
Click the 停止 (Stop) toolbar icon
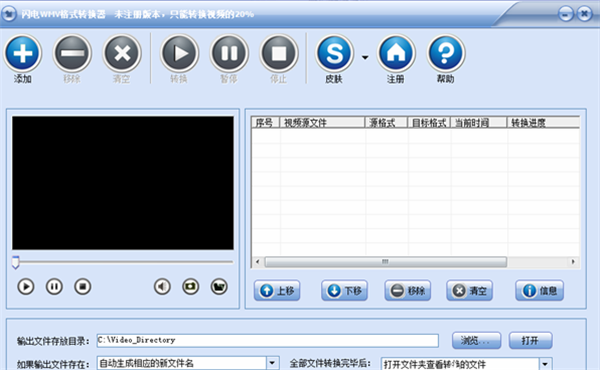279,53
